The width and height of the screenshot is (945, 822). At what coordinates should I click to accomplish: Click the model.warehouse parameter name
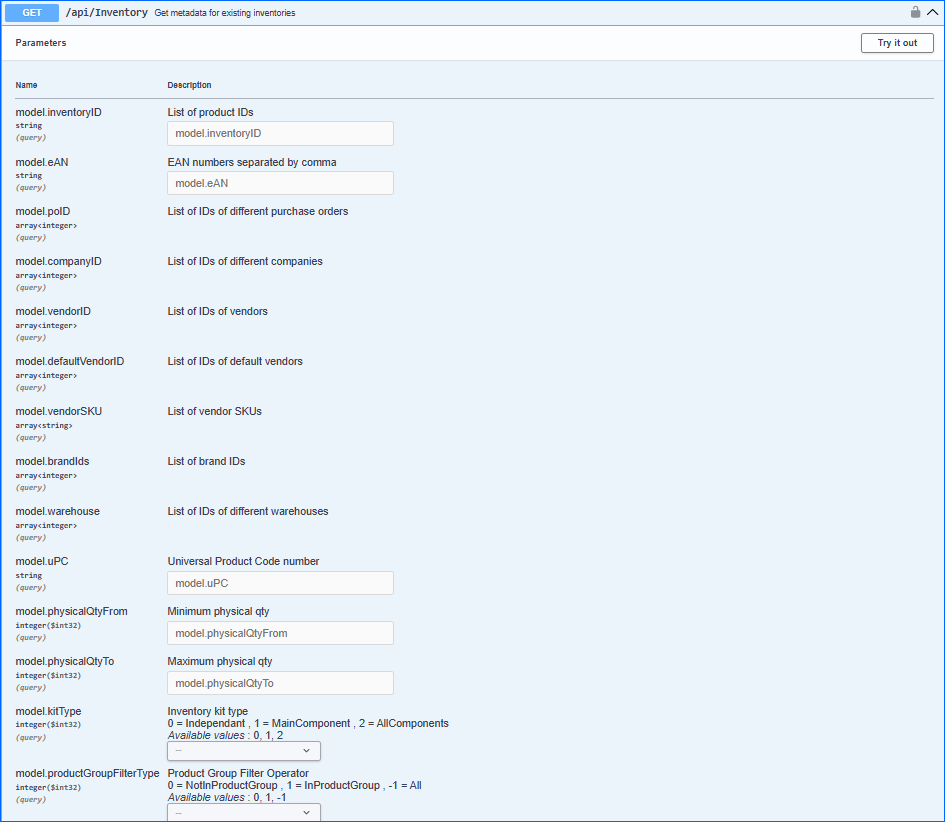pos(57,511)
